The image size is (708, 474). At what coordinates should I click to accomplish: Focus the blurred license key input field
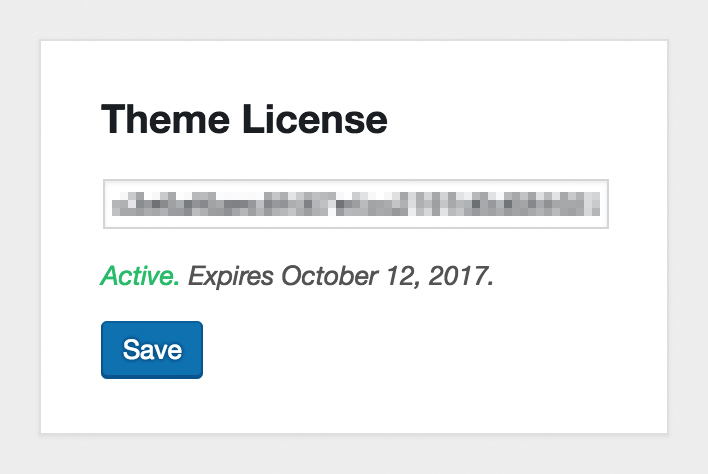tap(356, 204)
